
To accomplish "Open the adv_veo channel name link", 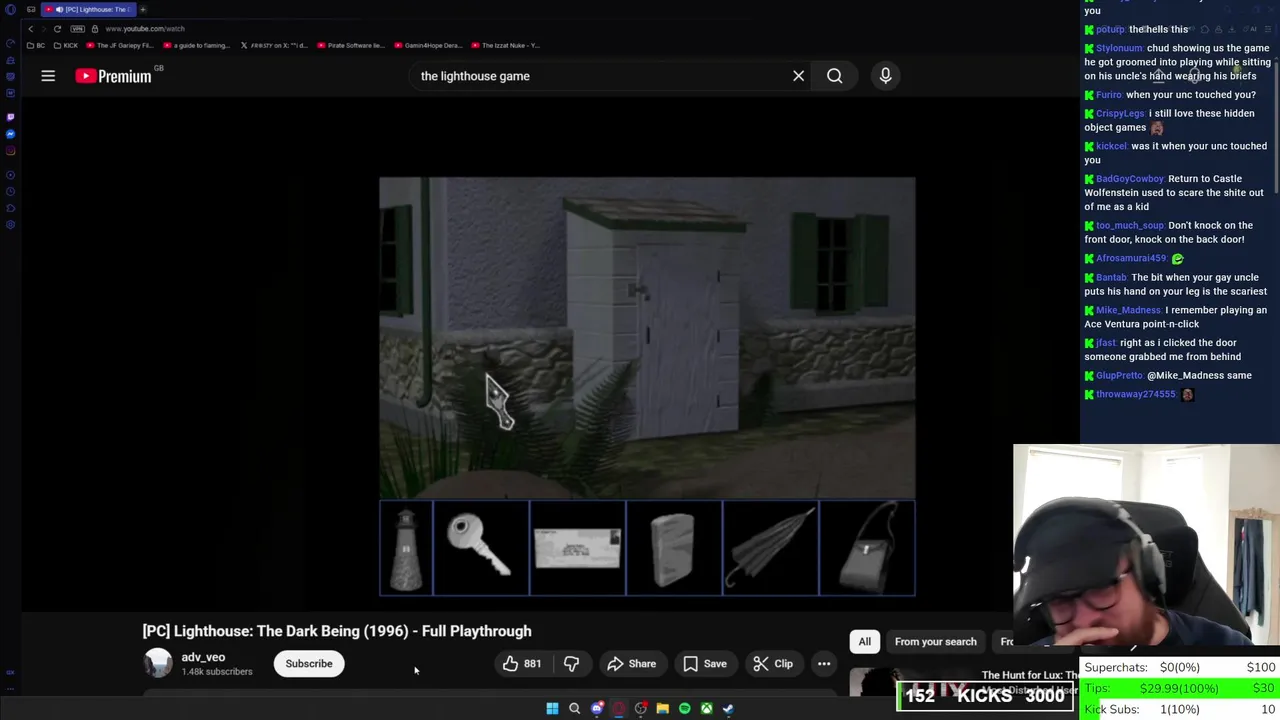I will pyautogui.click(x=203, y=657).
